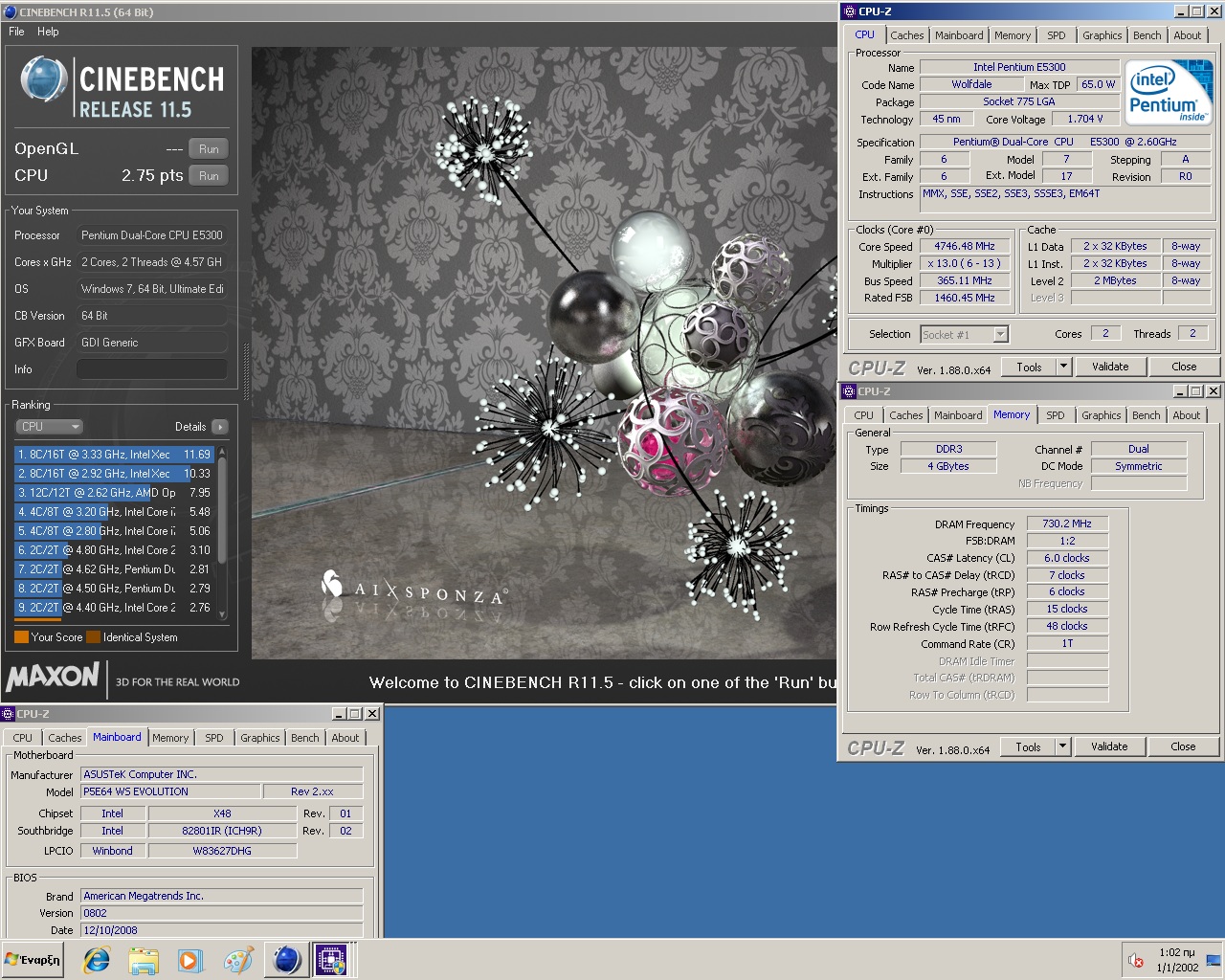Screen dimensions: 1225x980
Task: Switch to SPD tab in Memory CPU-Z window
Action: [x=1055, y=415]
